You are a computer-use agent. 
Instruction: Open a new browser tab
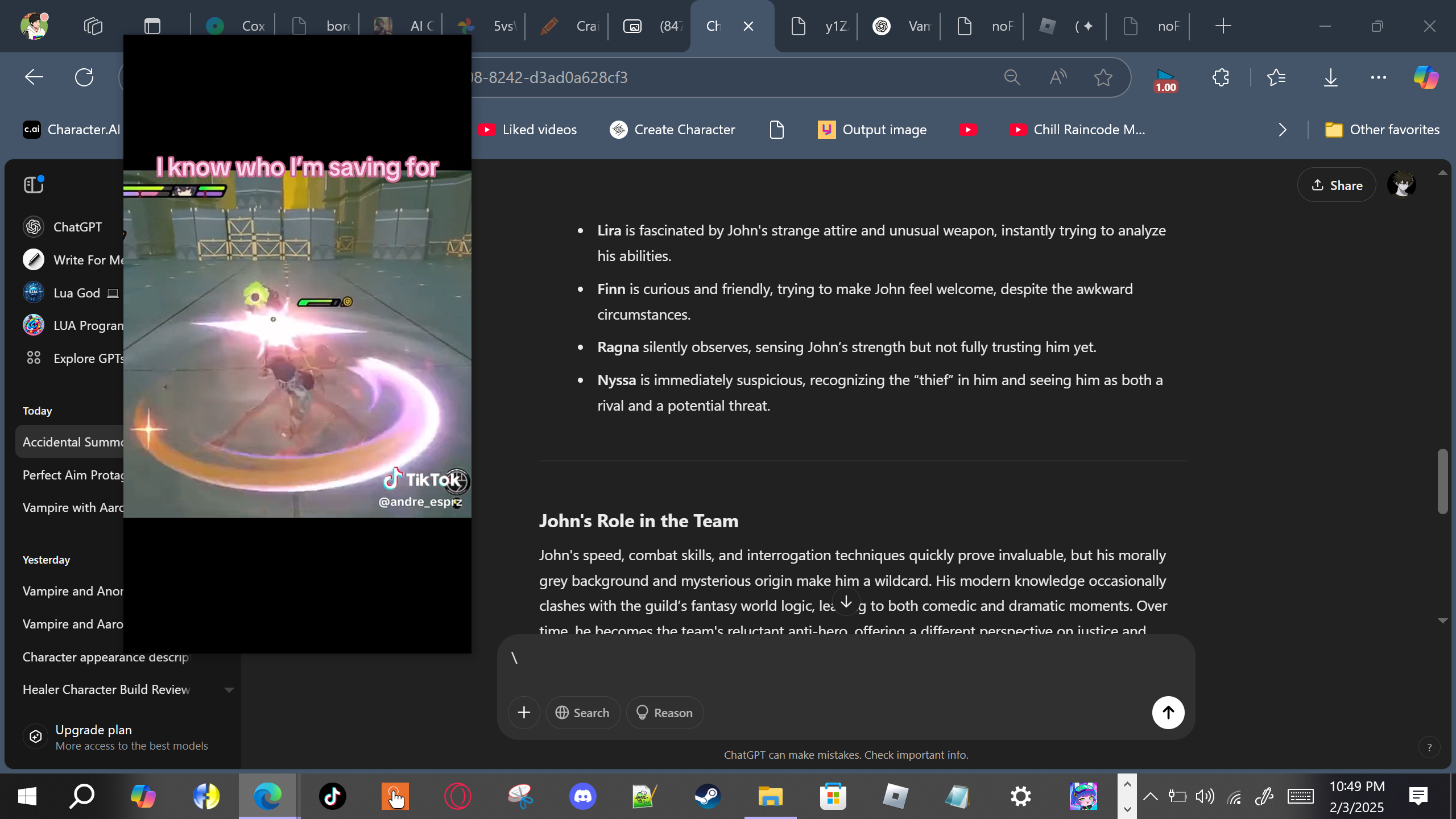pos(1223,26)
